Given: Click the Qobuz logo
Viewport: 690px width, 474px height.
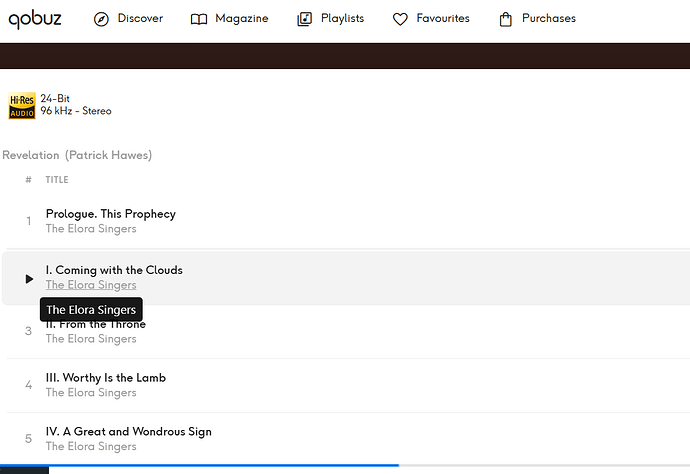Looking at the screenshot, I should click(35, 19).
